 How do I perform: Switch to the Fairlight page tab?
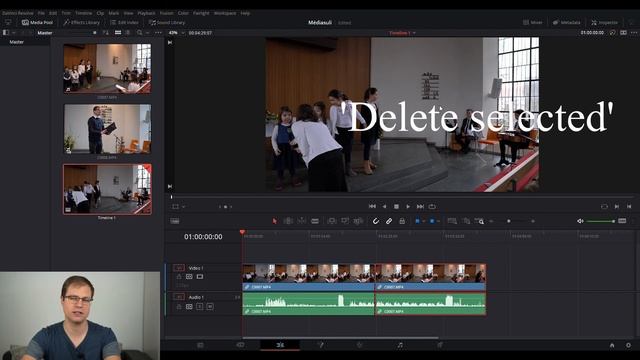[x=400, y=345]
